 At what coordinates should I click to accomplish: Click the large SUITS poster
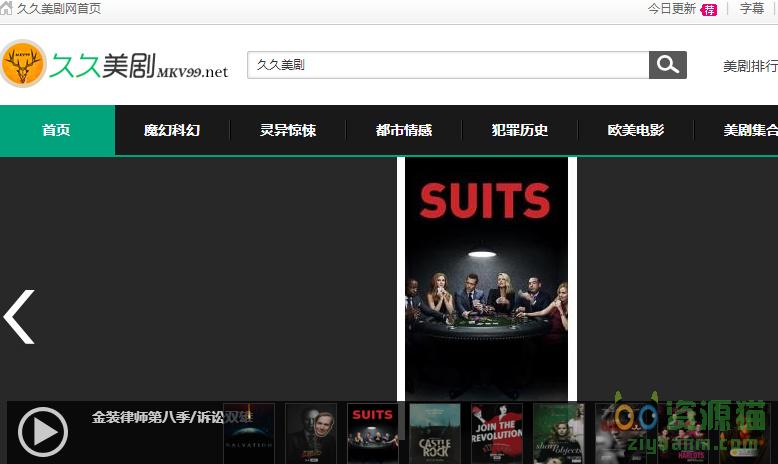pos(486,278)
